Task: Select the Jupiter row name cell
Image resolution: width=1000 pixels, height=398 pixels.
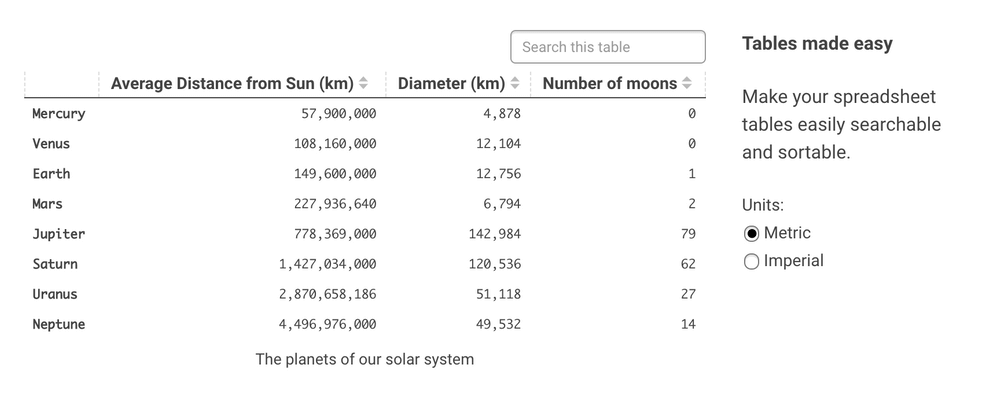Action: pyautogui.click(x=59, y=233)
